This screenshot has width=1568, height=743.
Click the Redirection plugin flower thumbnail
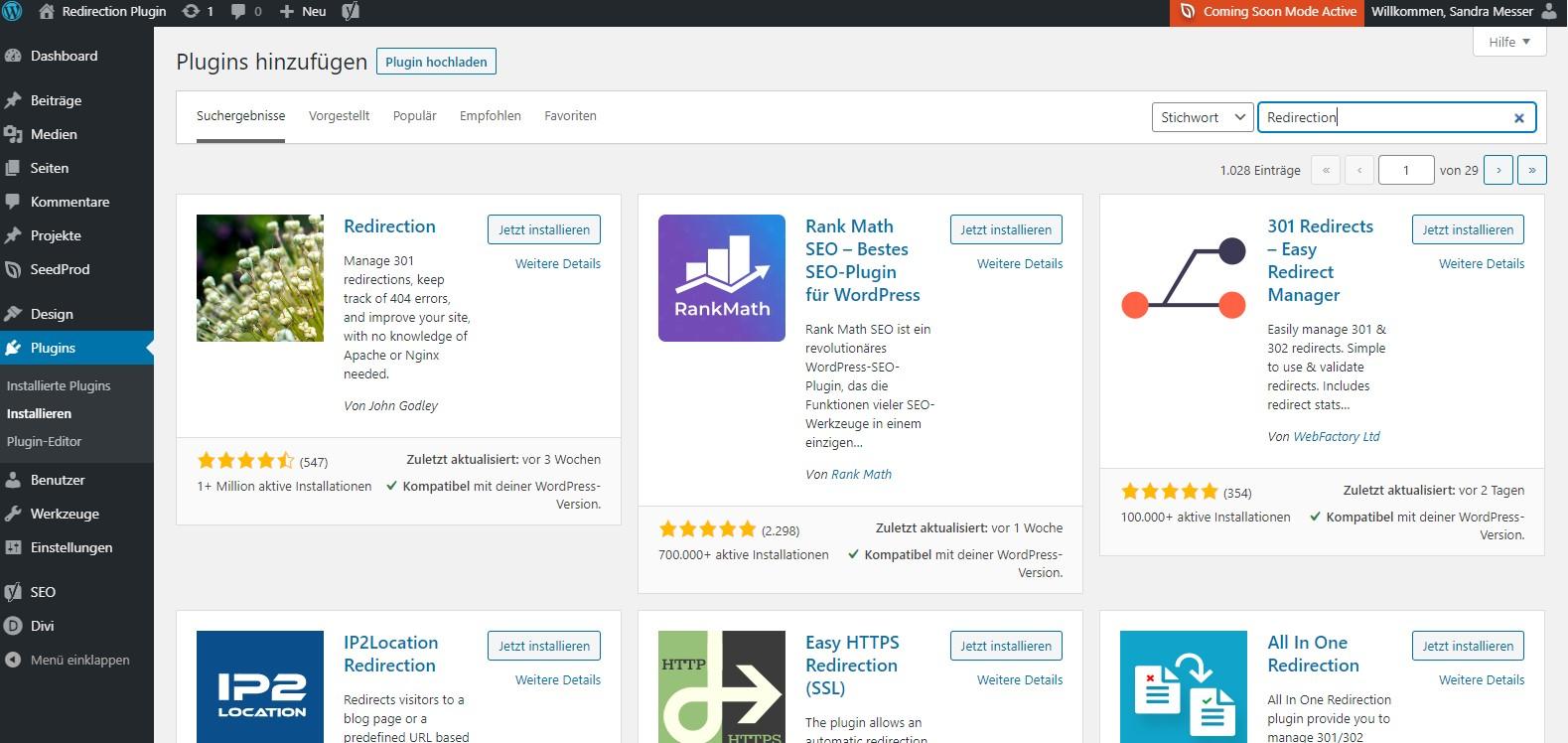point(260,278)
